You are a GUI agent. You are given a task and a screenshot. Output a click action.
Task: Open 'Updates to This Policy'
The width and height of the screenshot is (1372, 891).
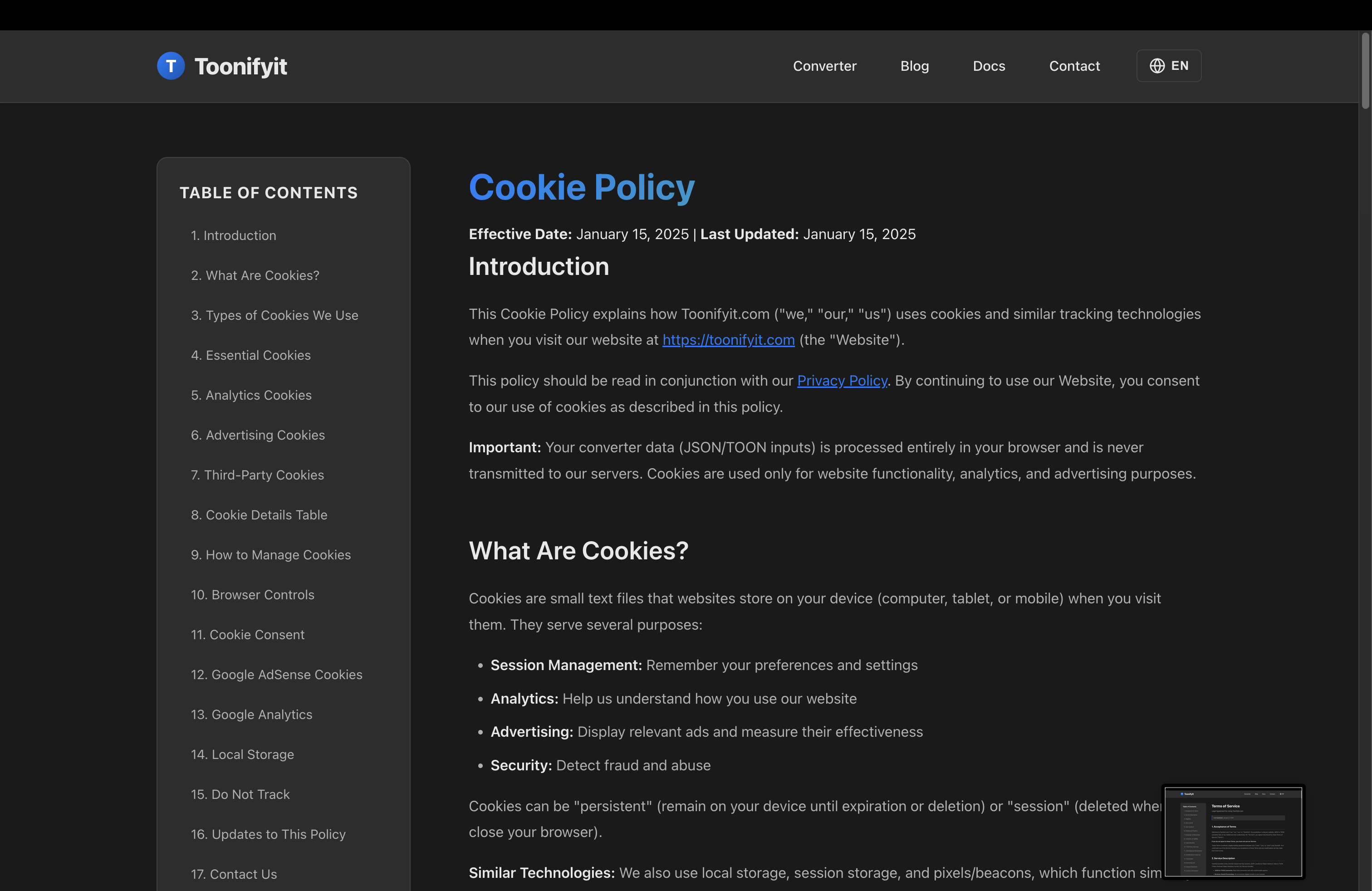(268, 834)
